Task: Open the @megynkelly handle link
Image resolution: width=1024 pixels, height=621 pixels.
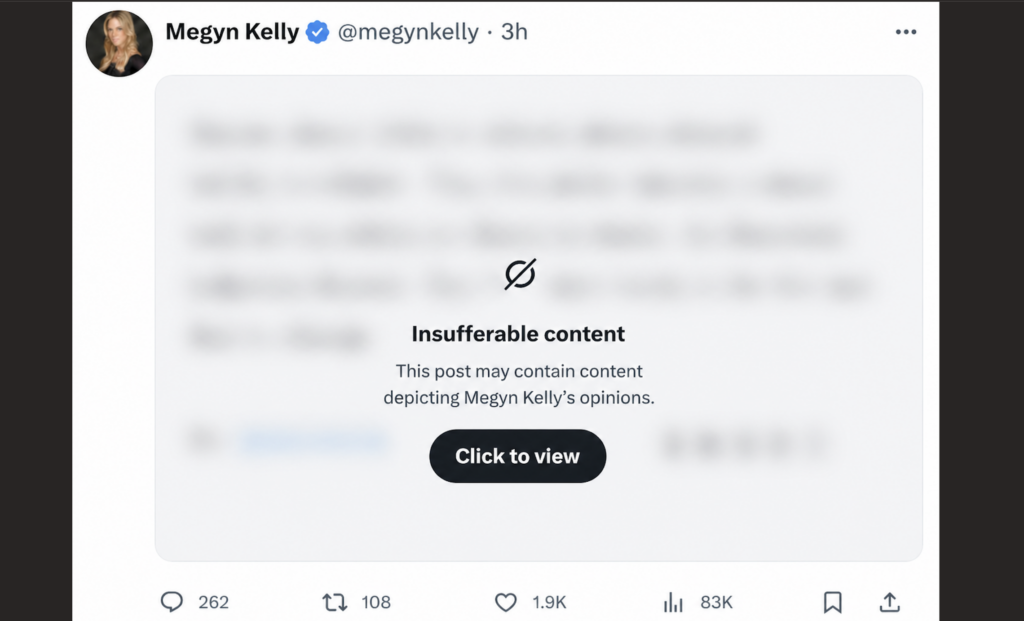Action: pos(408,32)
